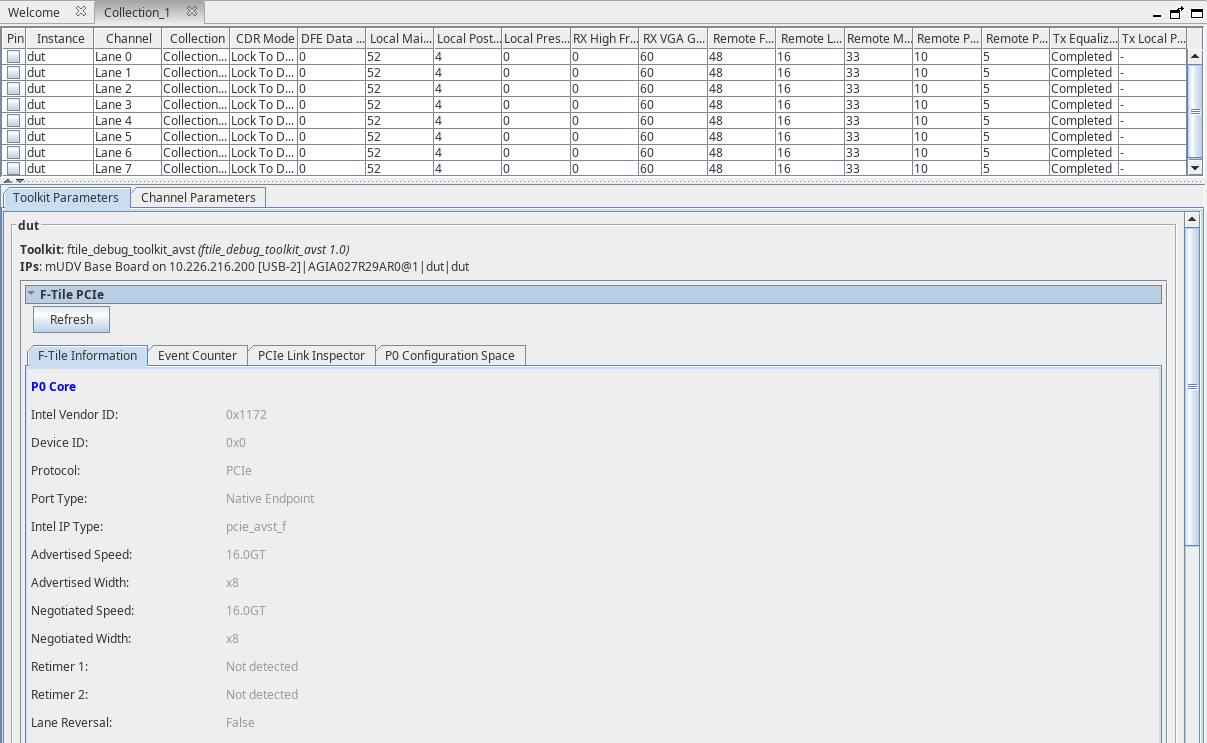Image resolution: width=1207 pixels, height=743 pixels.
Task: Open the P0 Configuration Space tab
Action: pyautogui.click(x=450, y=356)
